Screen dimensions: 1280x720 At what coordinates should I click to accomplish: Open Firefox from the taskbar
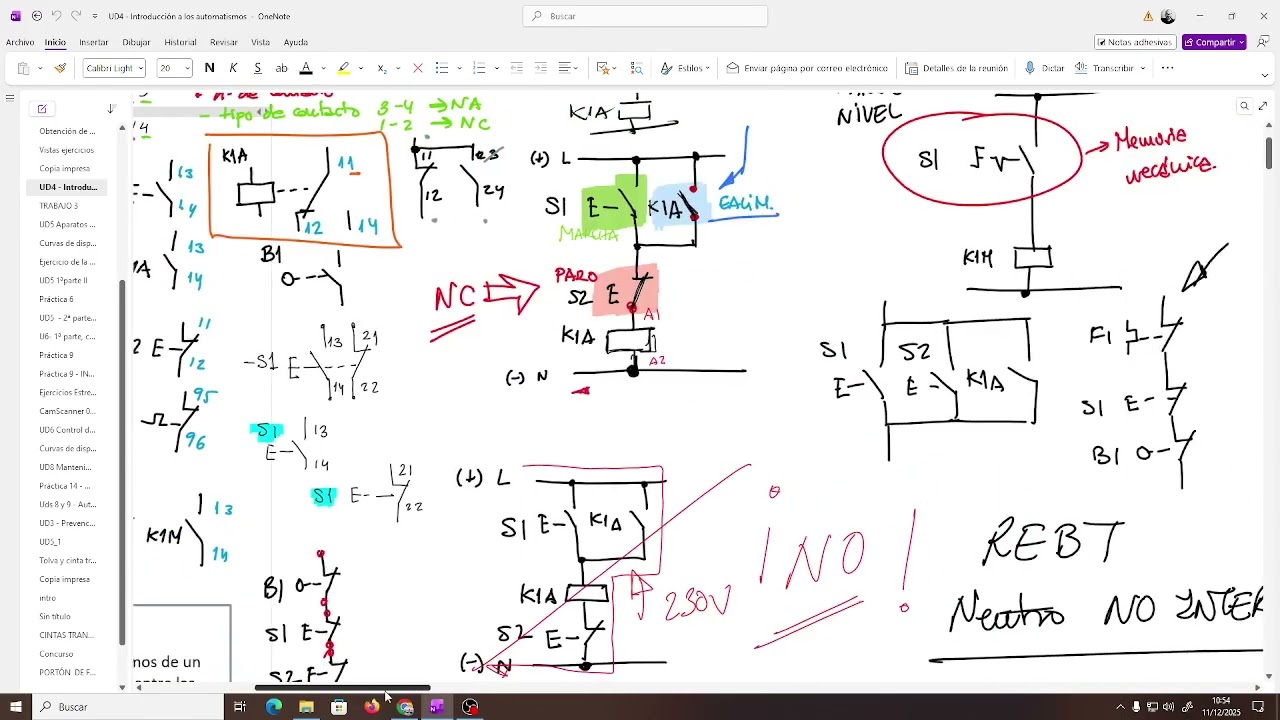point(372,707)
